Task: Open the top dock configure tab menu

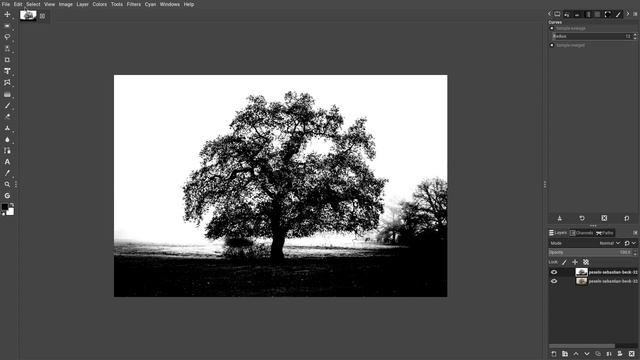Action: pyautogui.click(x=635, y=14)
